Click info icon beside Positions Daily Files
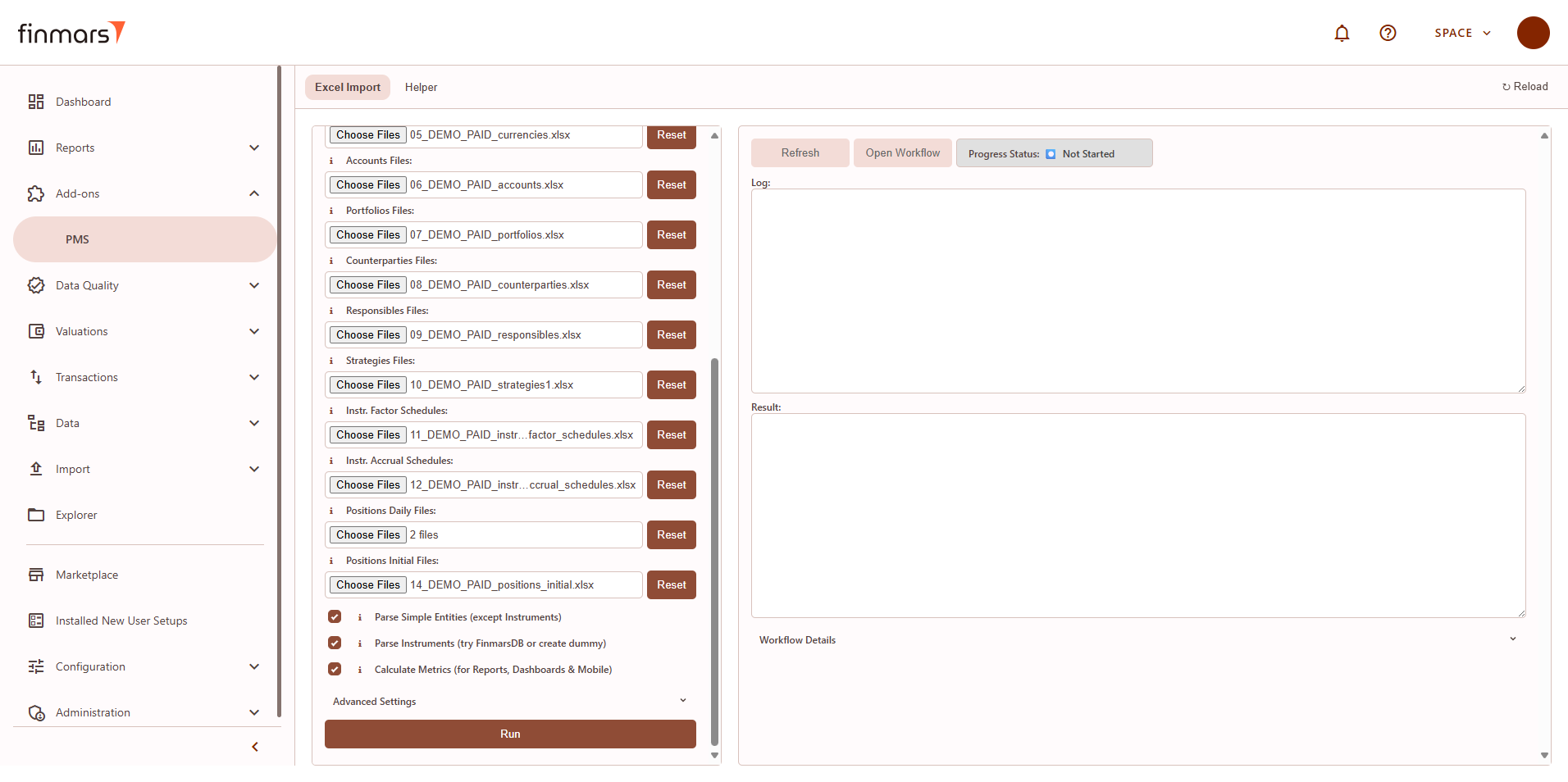The height and width of the screenshot is (782, 1568). [331, 511]
